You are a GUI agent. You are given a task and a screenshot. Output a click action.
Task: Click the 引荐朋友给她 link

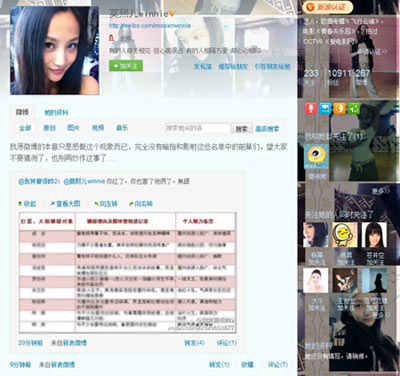(x=272, y=66)
